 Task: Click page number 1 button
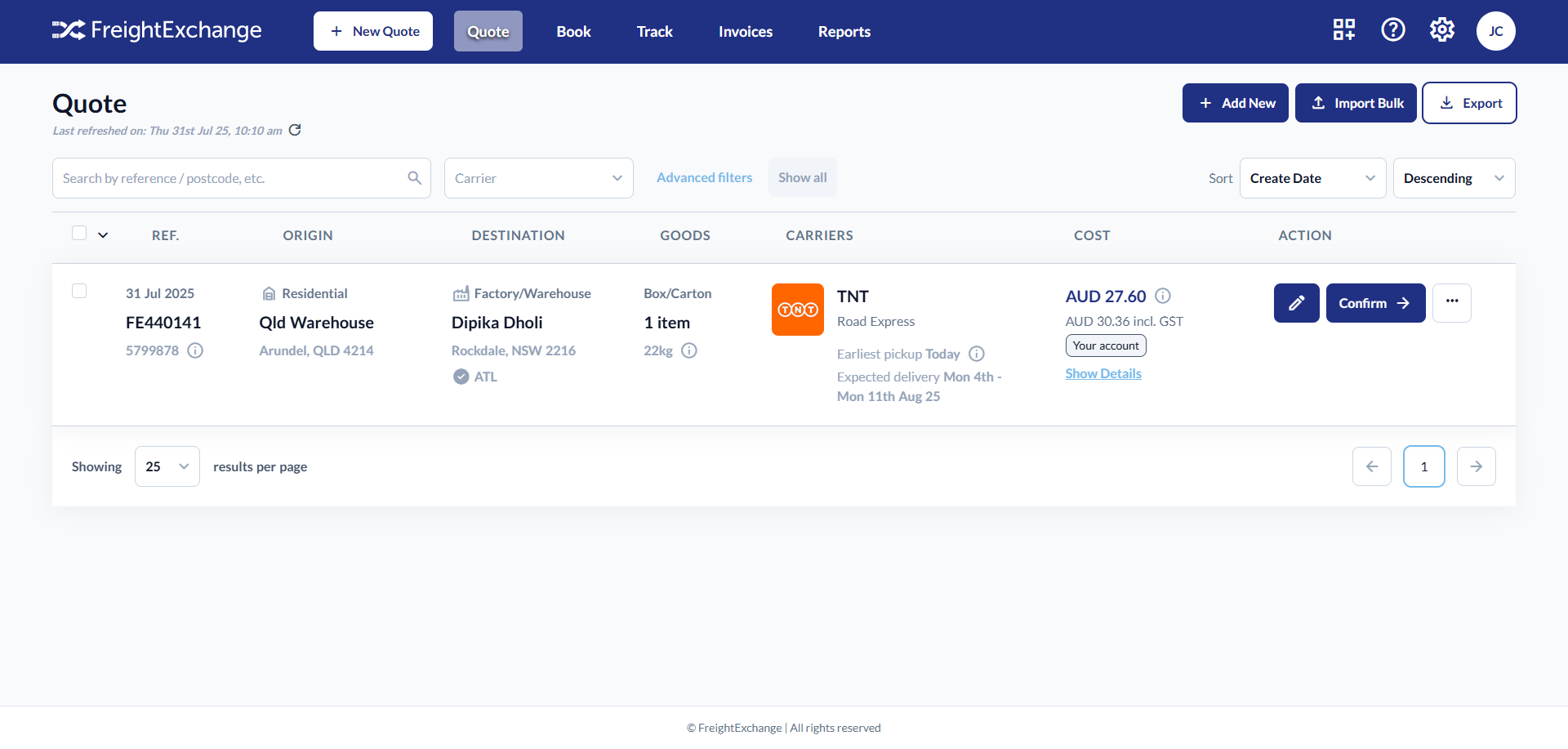click(x=1424, y=466)
